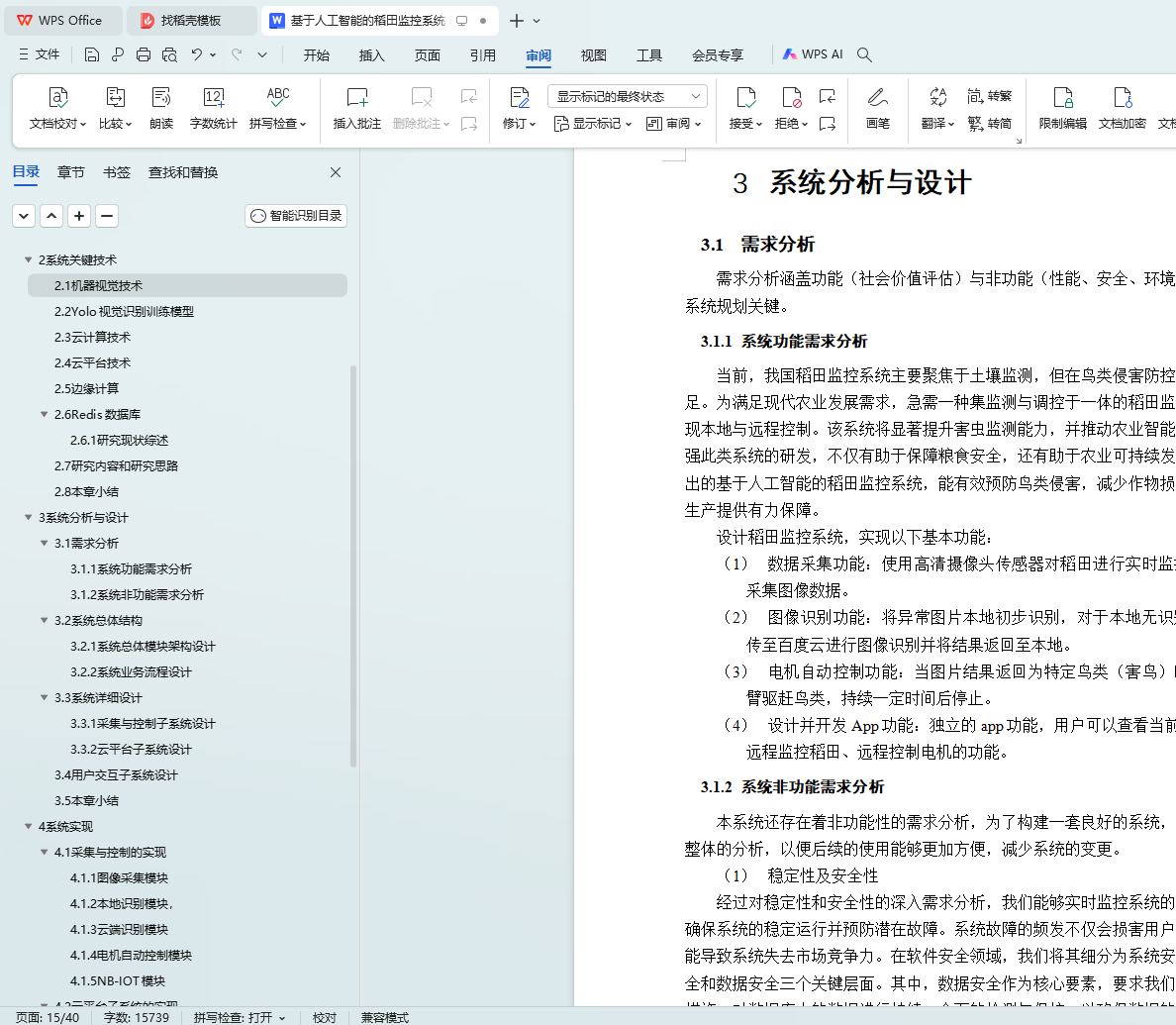
Task: Click the 智能识别目录 button
Action: 296,216
